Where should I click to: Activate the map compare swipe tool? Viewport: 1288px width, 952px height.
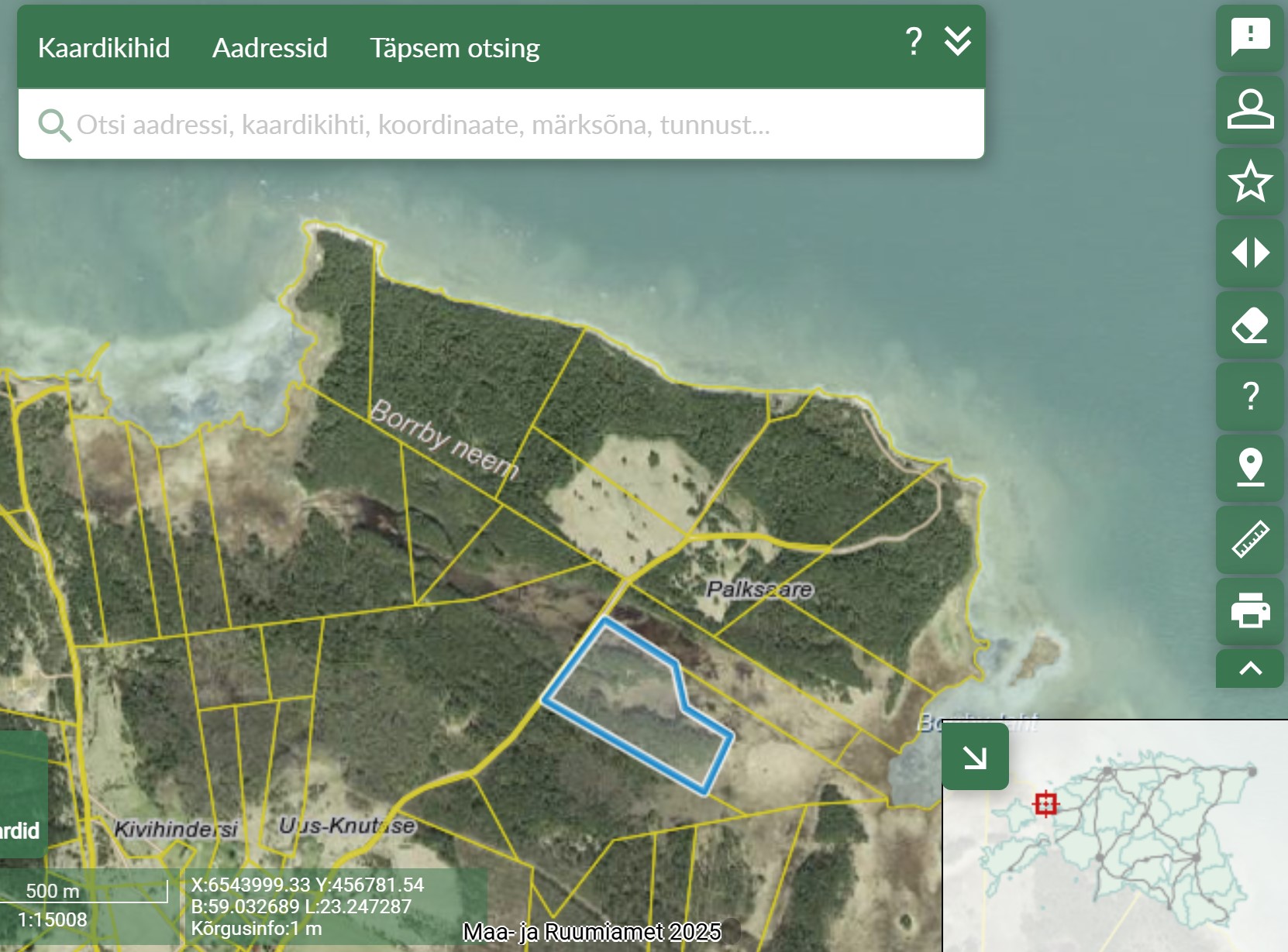pos(1249,253)
